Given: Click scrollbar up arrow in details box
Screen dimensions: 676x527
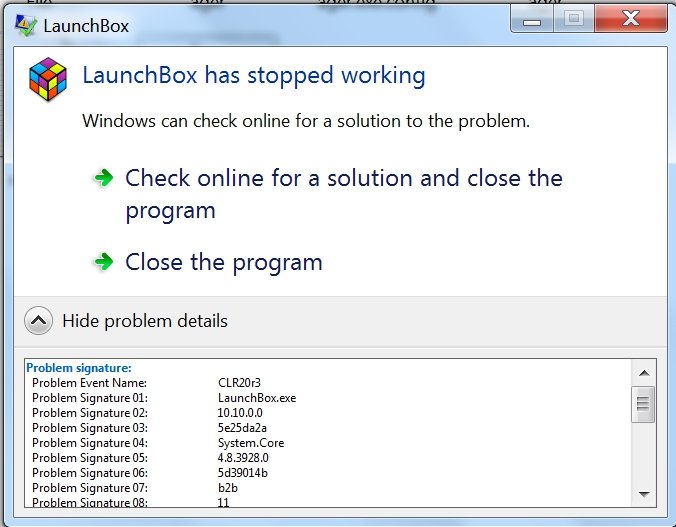Looking at the screenshot, I should click(x=644, y=373).
